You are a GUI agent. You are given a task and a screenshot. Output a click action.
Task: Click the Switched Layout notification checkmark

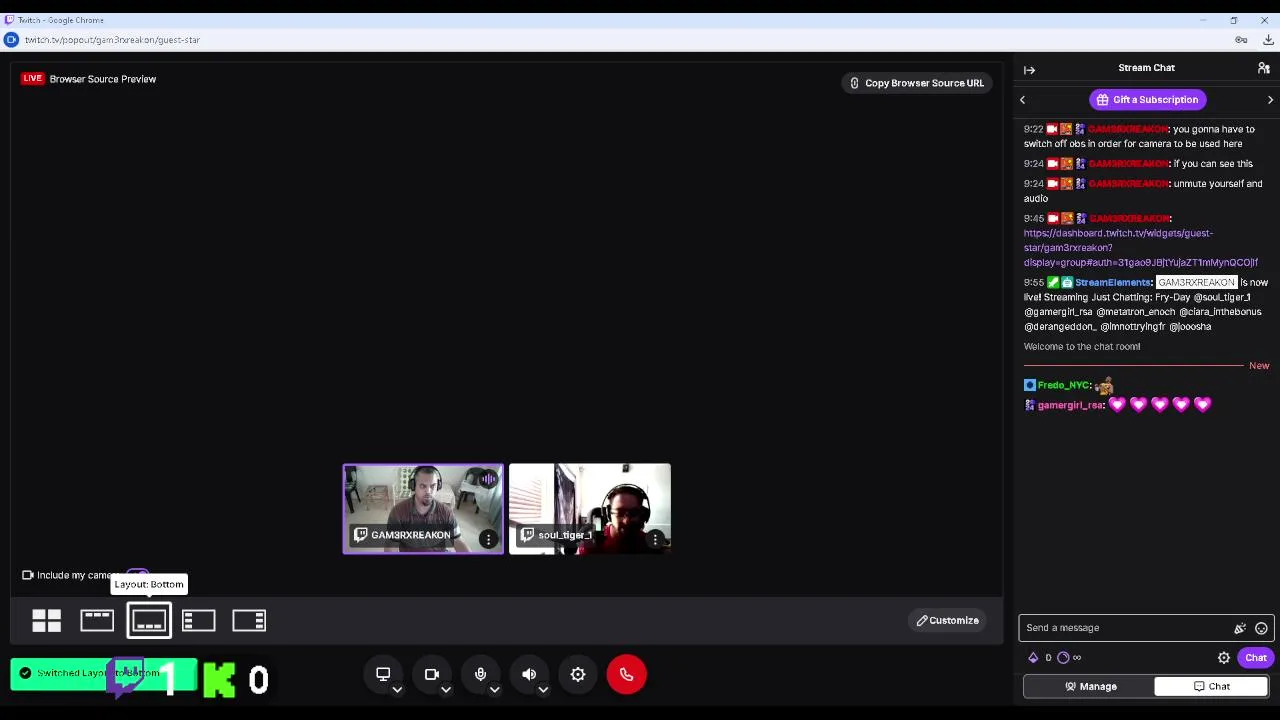click(26, 673)
